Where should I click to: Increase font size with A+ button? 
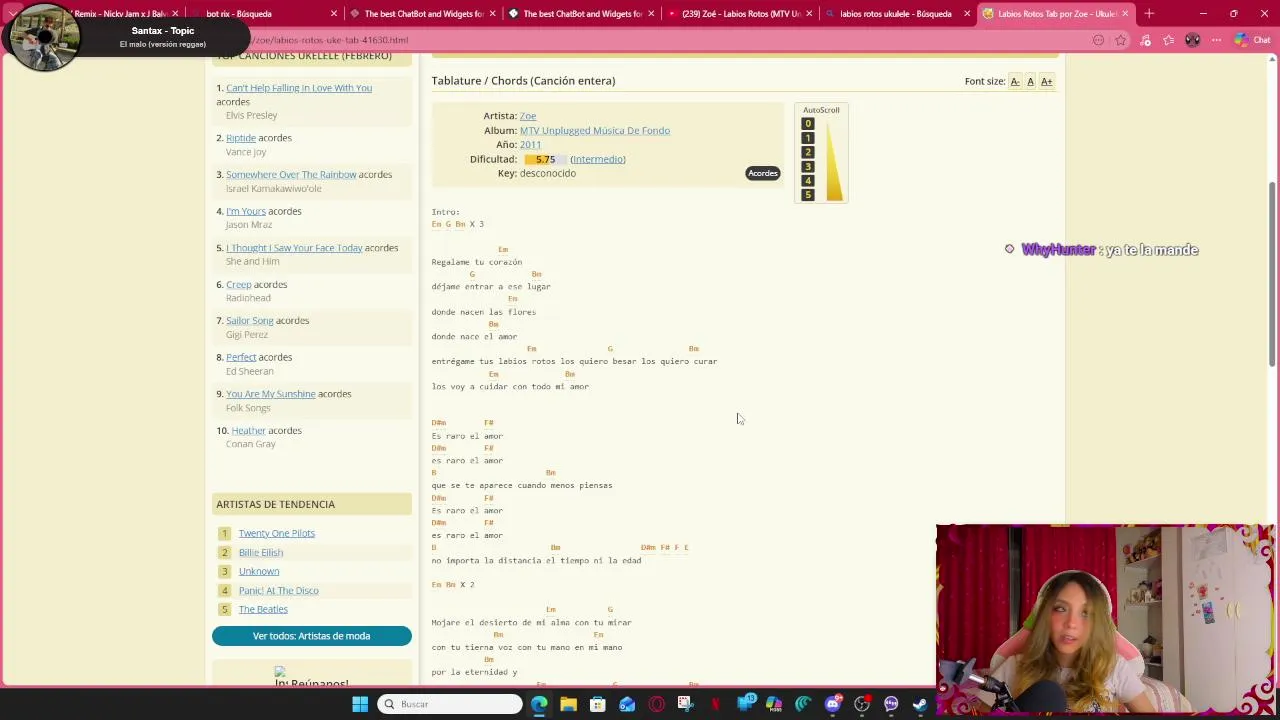pyautogui.click(x=1046, y=81)
